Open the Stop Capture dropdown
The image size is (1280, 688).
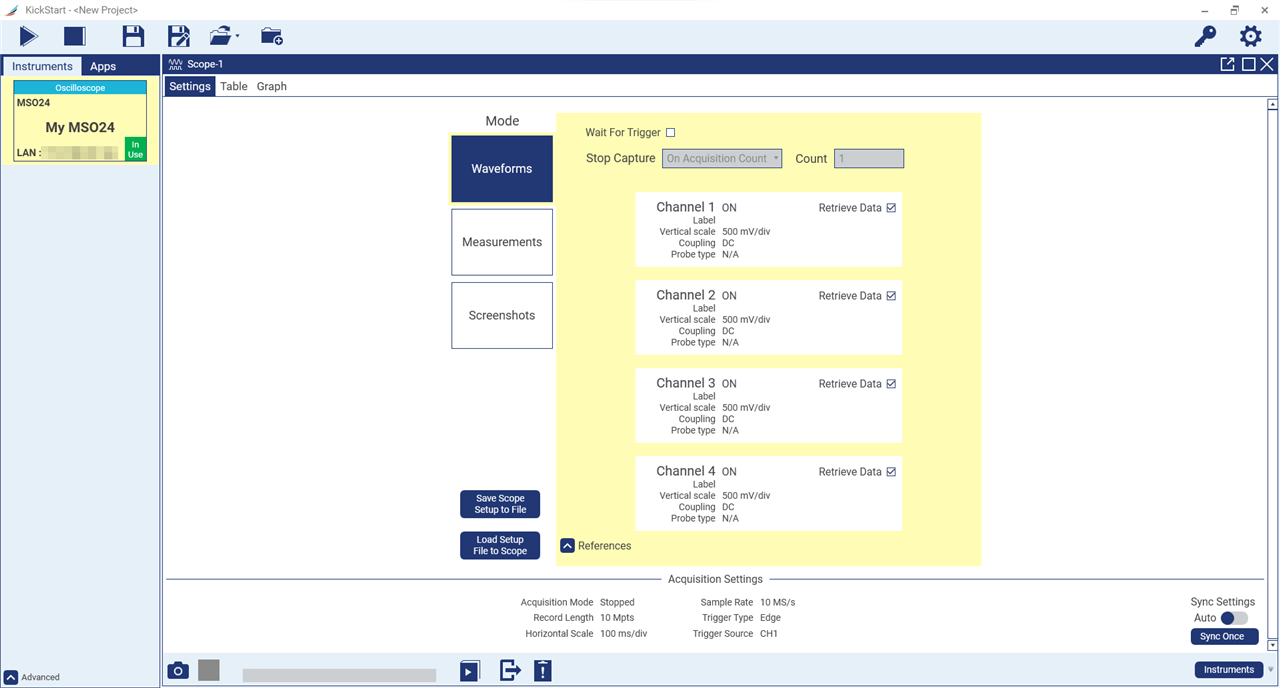pyautogui.click(x=722, y=158)
